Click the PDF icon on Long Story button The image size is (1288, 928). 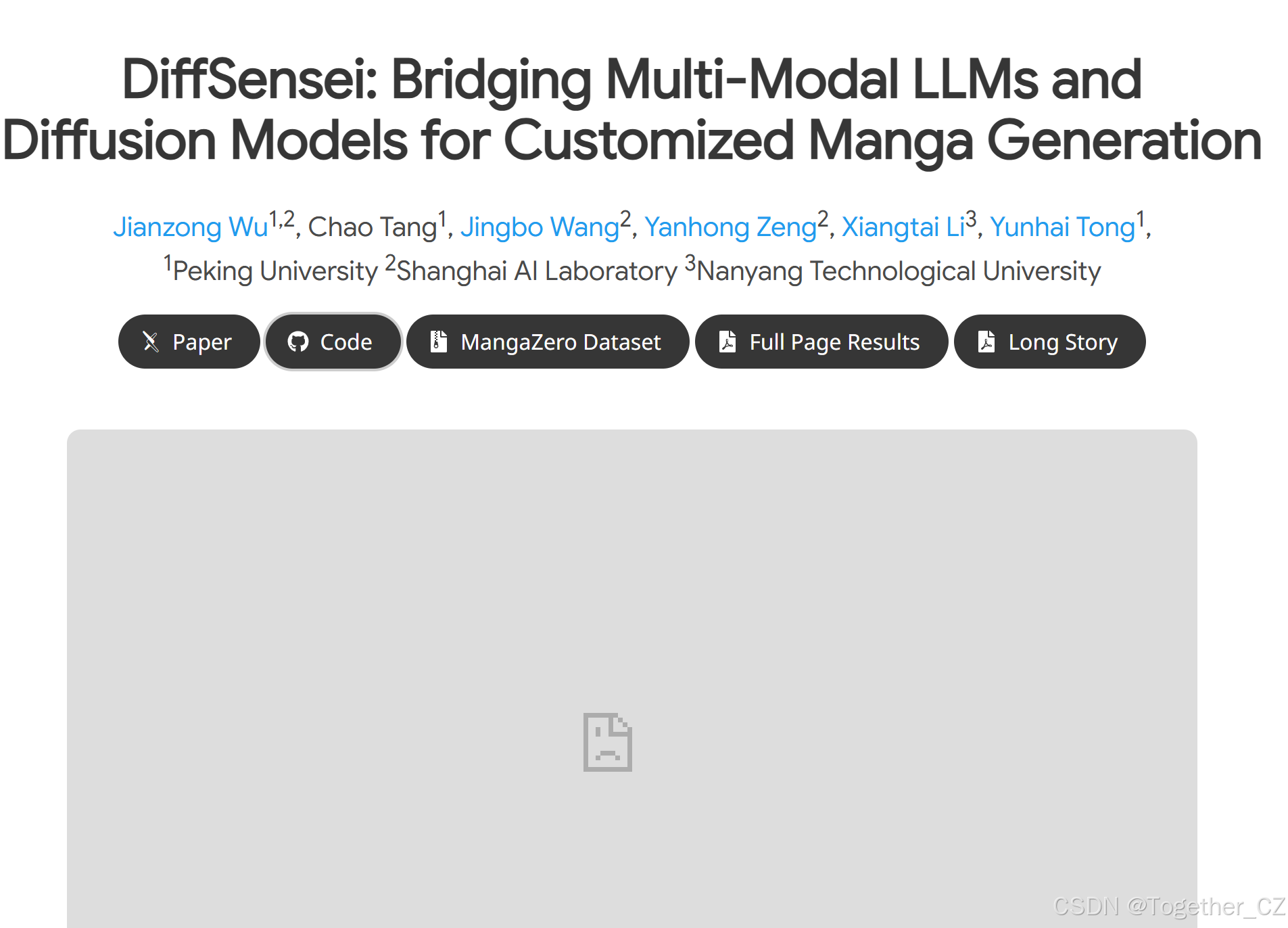point(987,342)
